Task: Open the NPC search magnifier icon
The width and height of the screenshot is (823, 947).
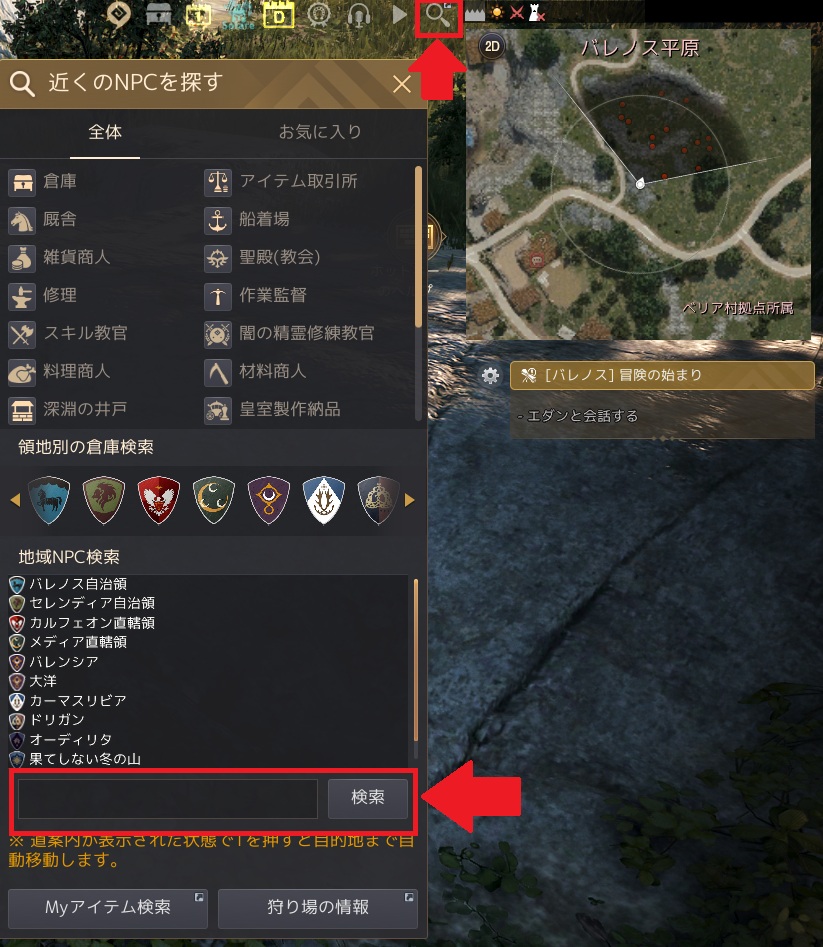Action: (438, 16)
